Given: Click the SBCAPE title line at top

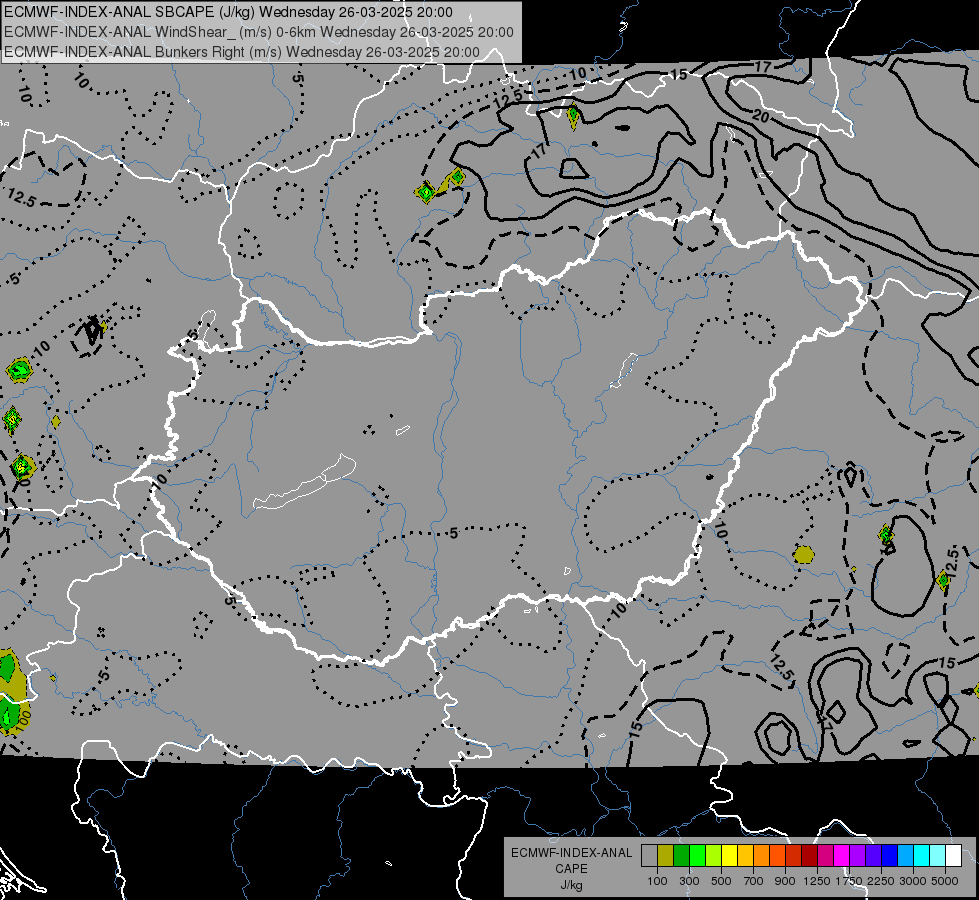Looking at the screenshot, I should coord(228,12).
